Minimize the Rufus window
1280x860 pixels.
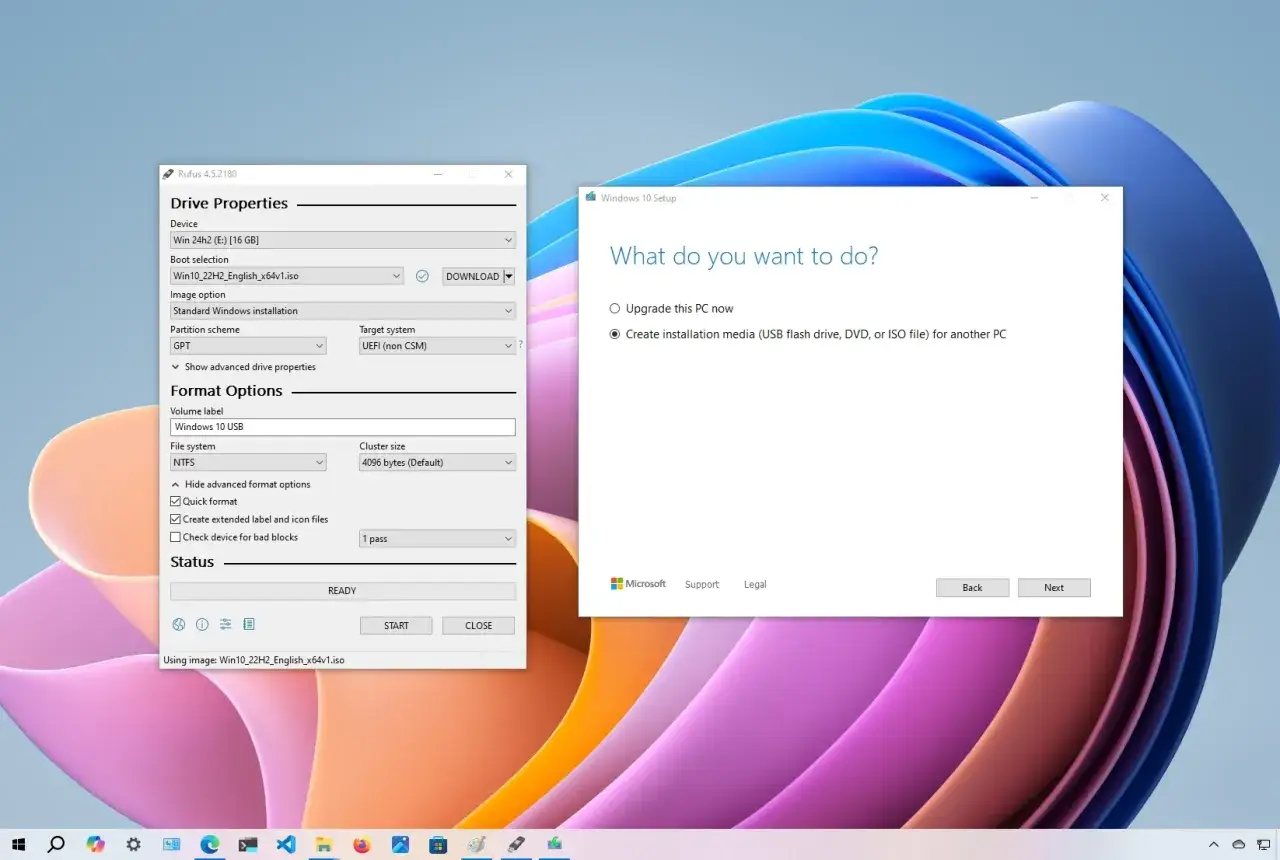(x=438, y=174)
